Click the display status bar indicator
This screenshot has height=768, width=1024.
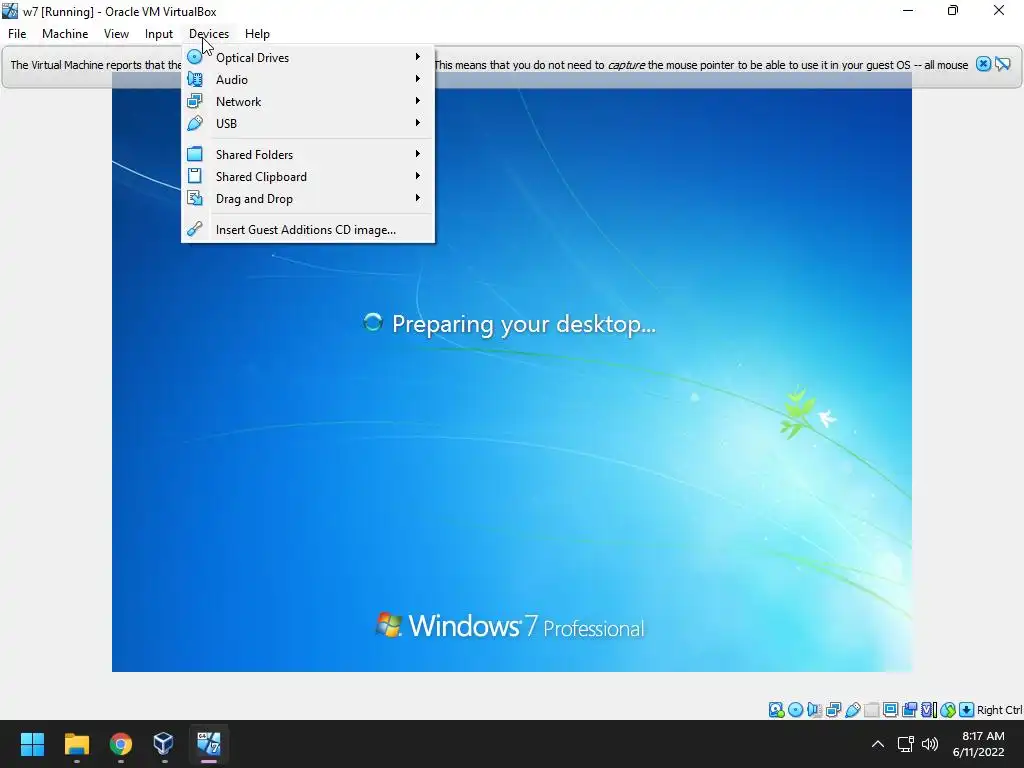point(890,710)
